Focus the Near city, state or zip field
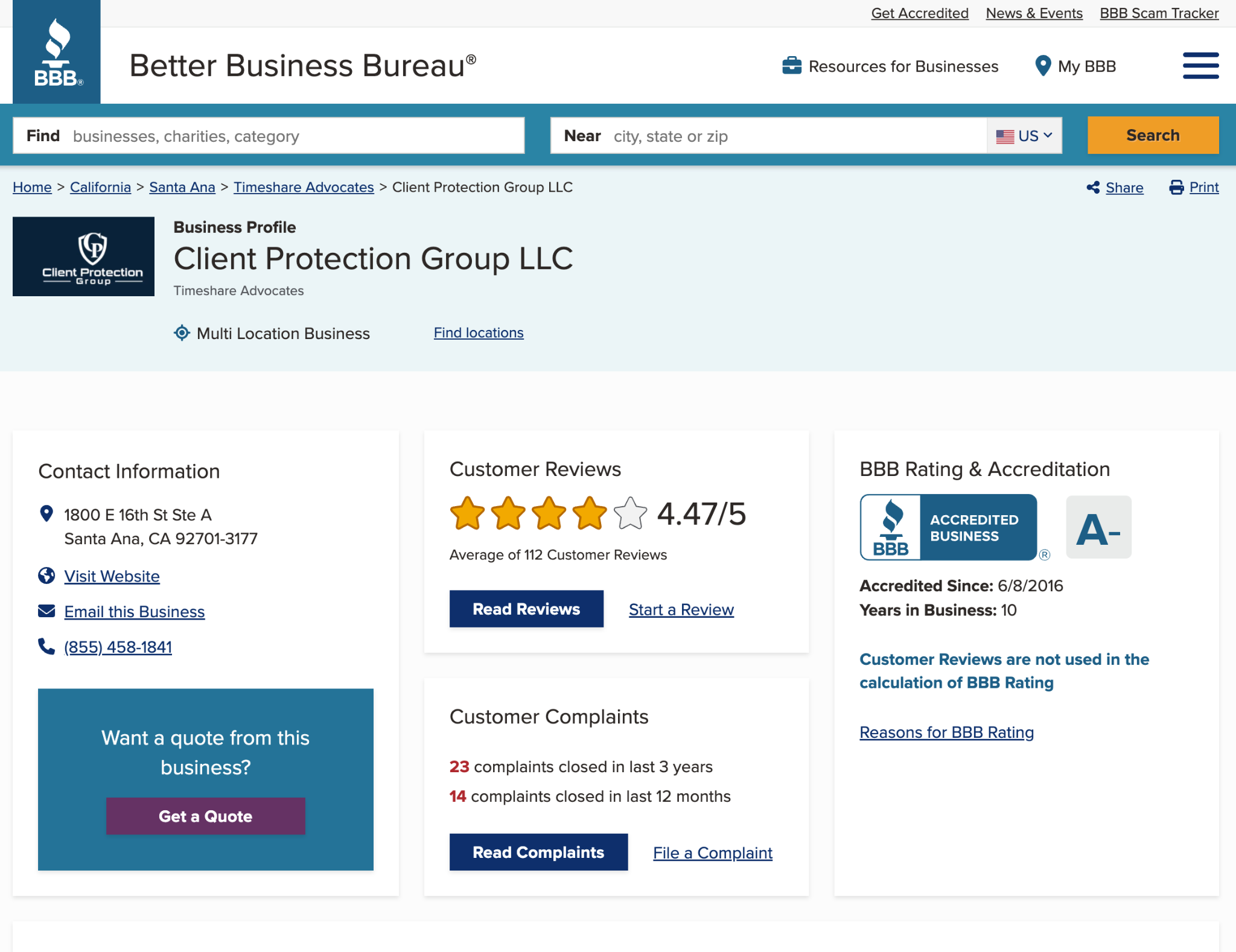1236x952 pixels. pyautogui.click(x=769, y=136)
